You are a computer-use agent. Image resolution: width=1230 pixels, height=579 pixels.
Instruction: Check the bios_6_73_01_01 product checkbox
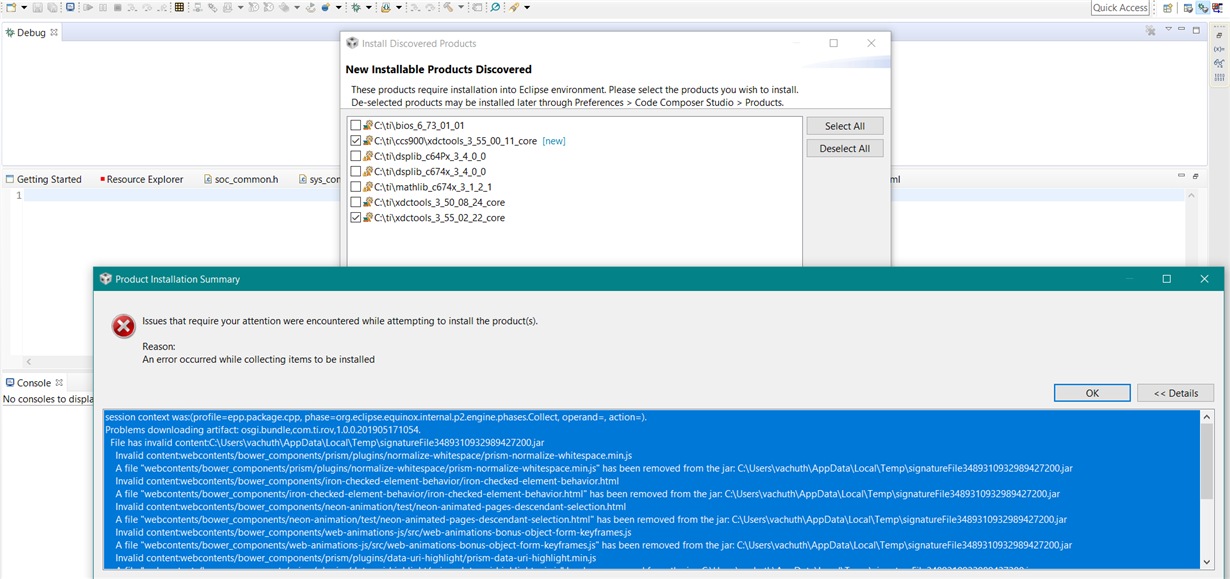[355, 126]
